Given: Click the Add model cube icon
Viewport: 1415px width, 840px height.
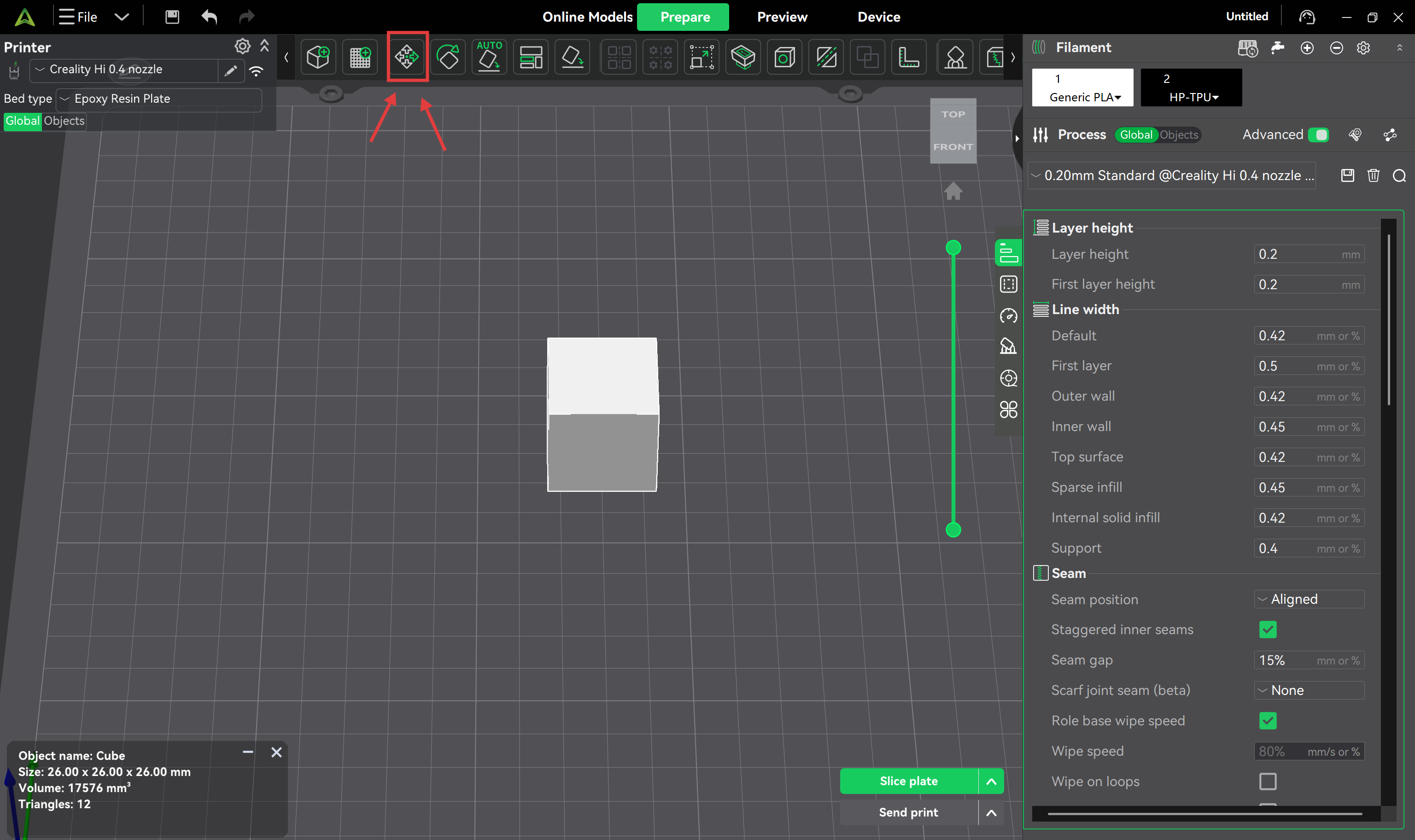Looking at the screenshot, I should click(318, 57).
